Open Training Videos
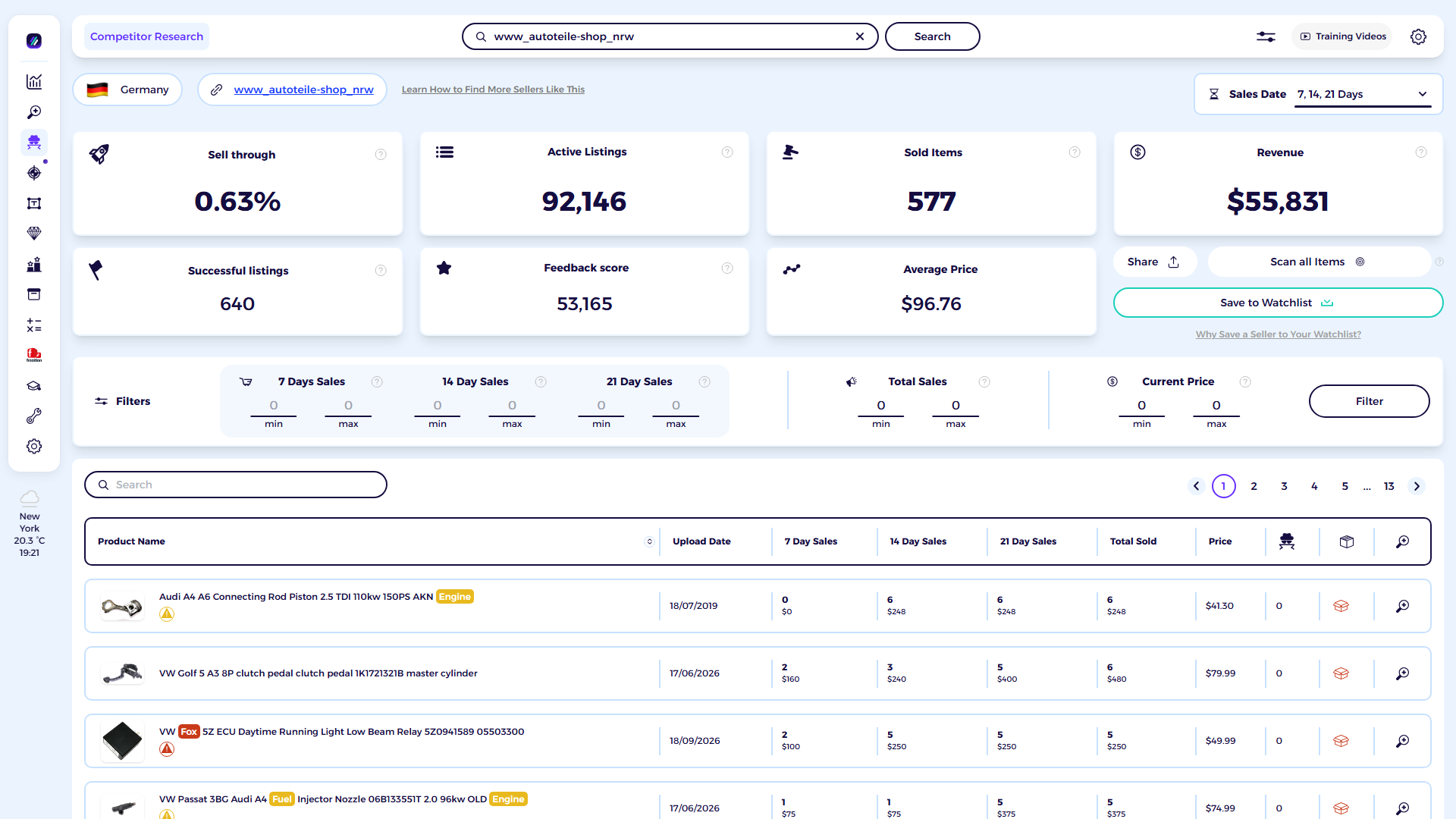This screenshot has width=1456, height=819. [x=1343, y=36]
